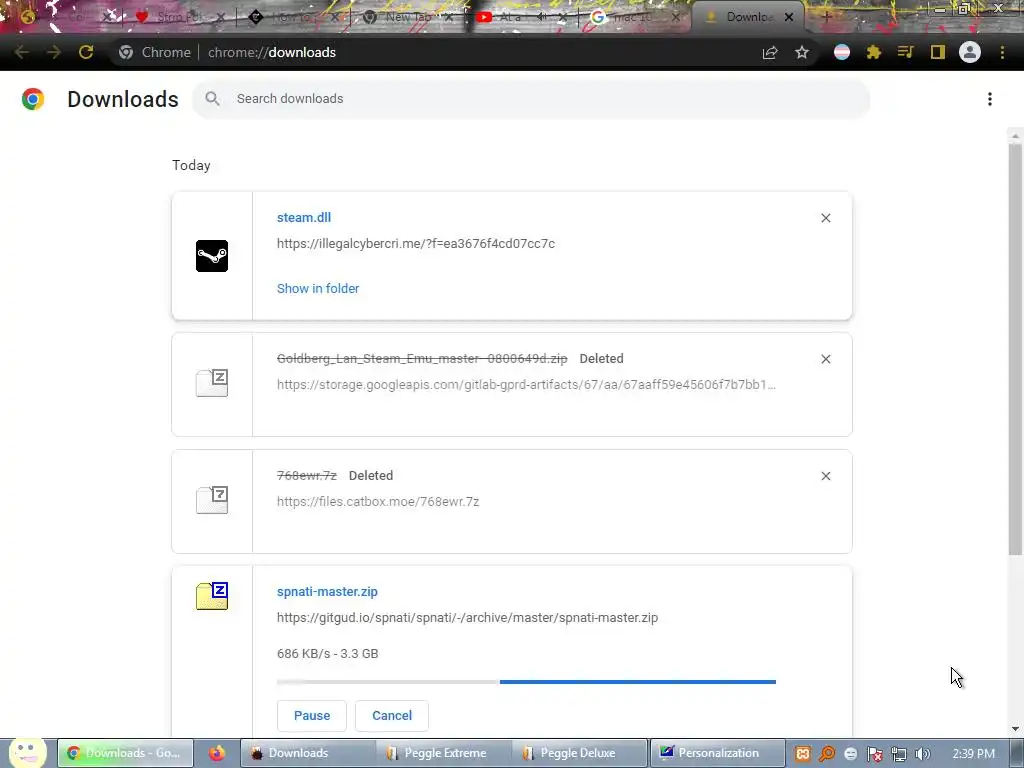Click the orange magnifier tray icon
The height and width of the screenshot is (768, 1024).
coord(827,754)
